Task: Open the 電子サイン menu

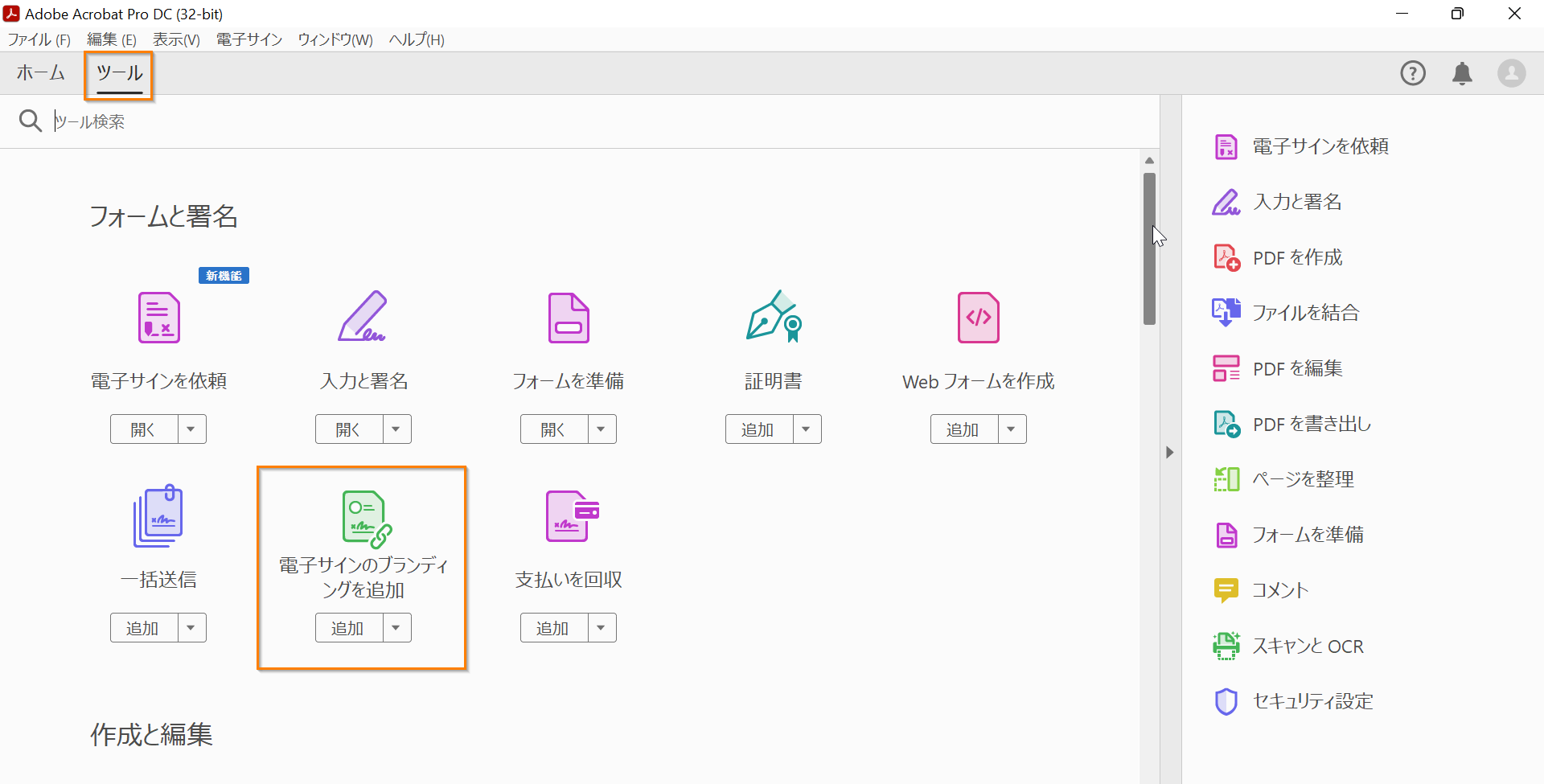Action: tap(248, 39)
